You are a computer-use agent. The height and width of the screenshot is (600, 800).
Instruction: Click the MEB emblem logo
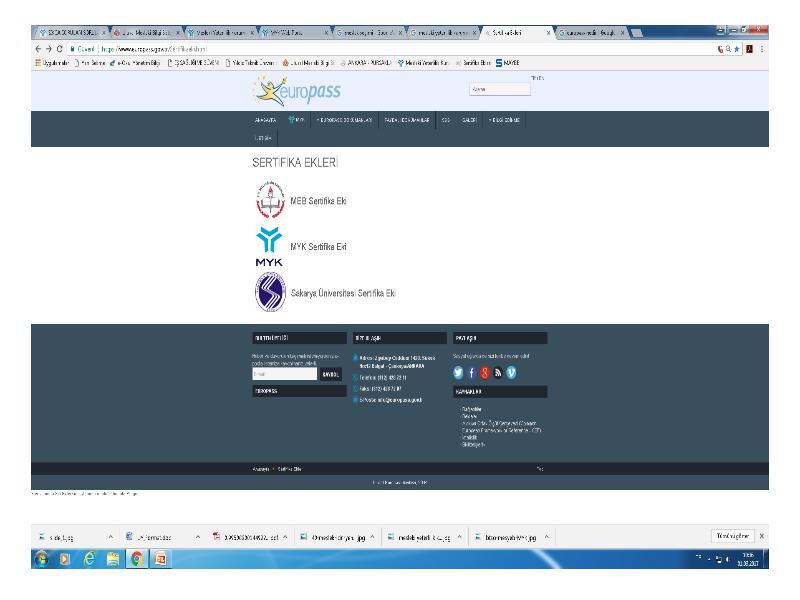[x=270, y=199]
